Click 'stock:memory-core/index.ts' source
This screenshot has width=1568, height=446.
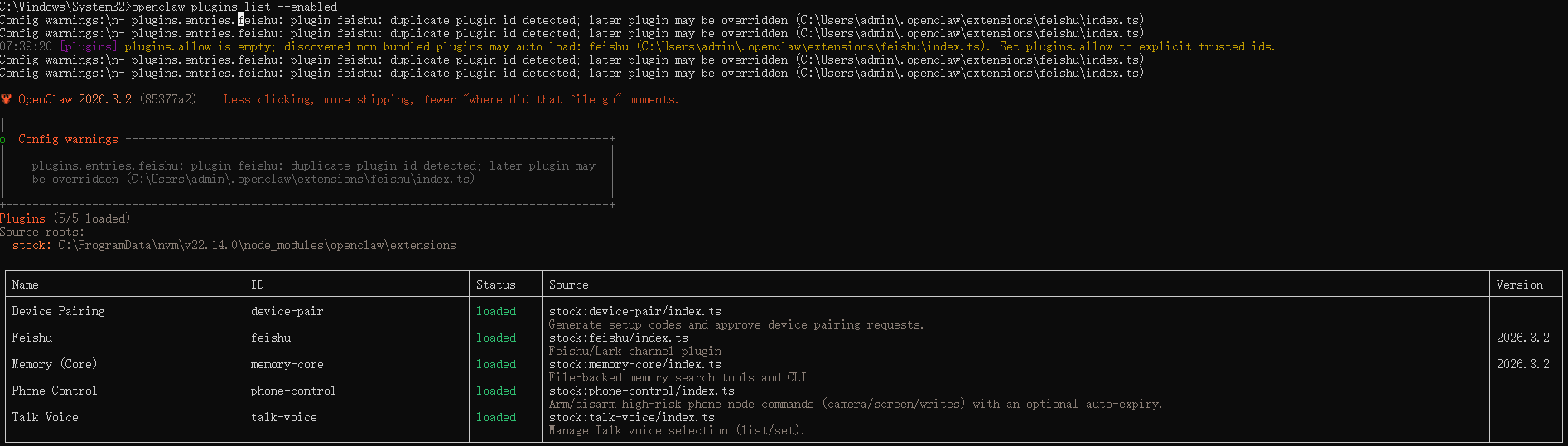click(x=635, y=364)
